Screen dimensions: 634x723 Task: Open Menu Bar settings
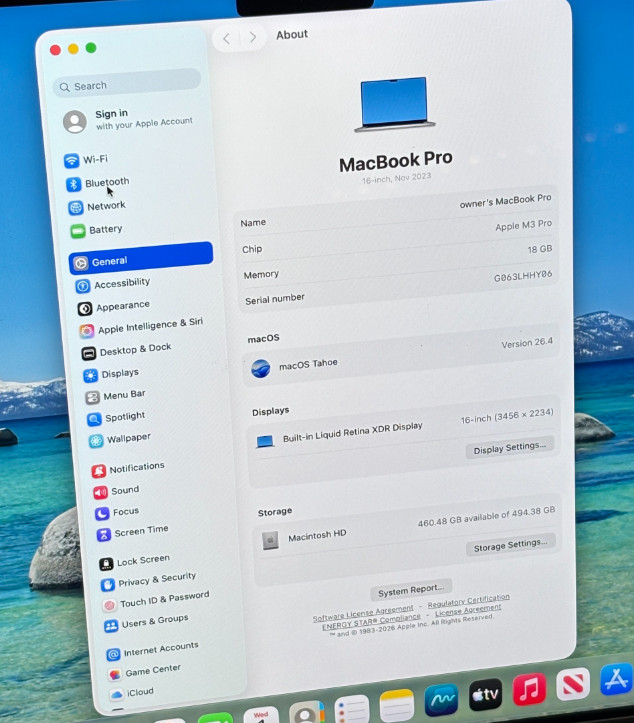[115, 396]
